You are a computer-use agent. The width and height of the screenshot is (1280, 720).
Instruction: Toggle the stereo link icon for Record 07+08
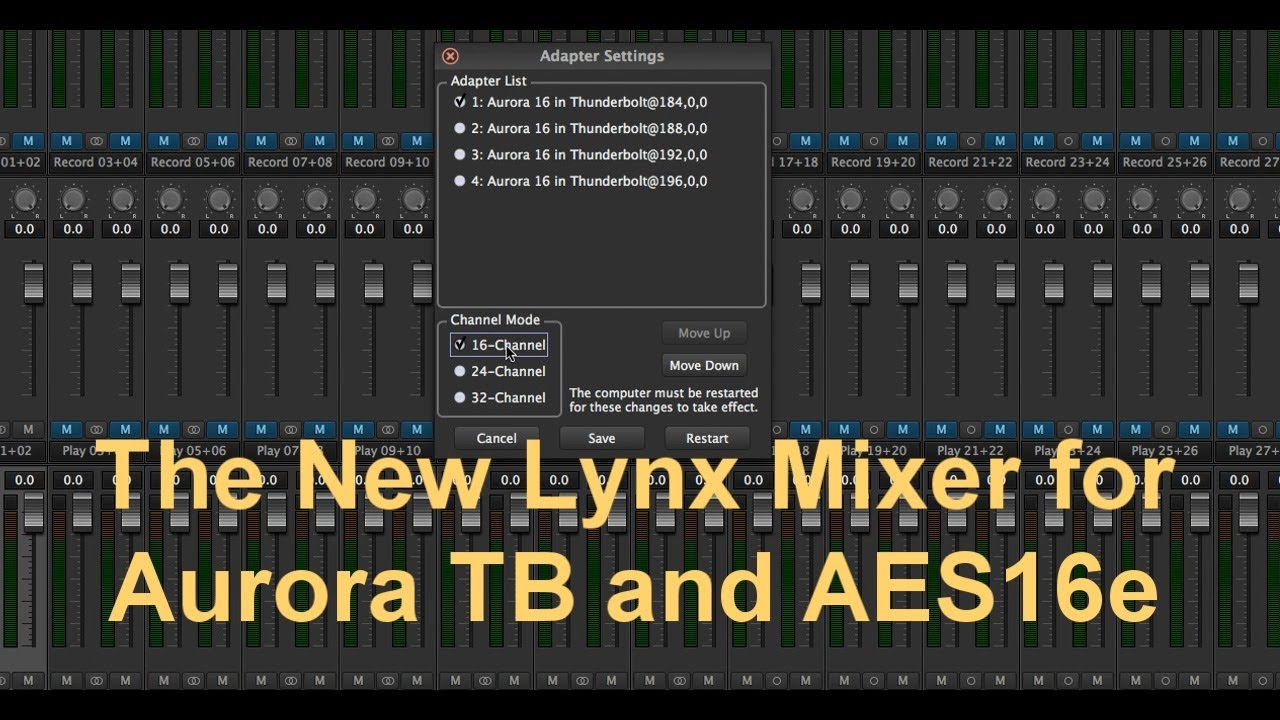click(291, 141)
